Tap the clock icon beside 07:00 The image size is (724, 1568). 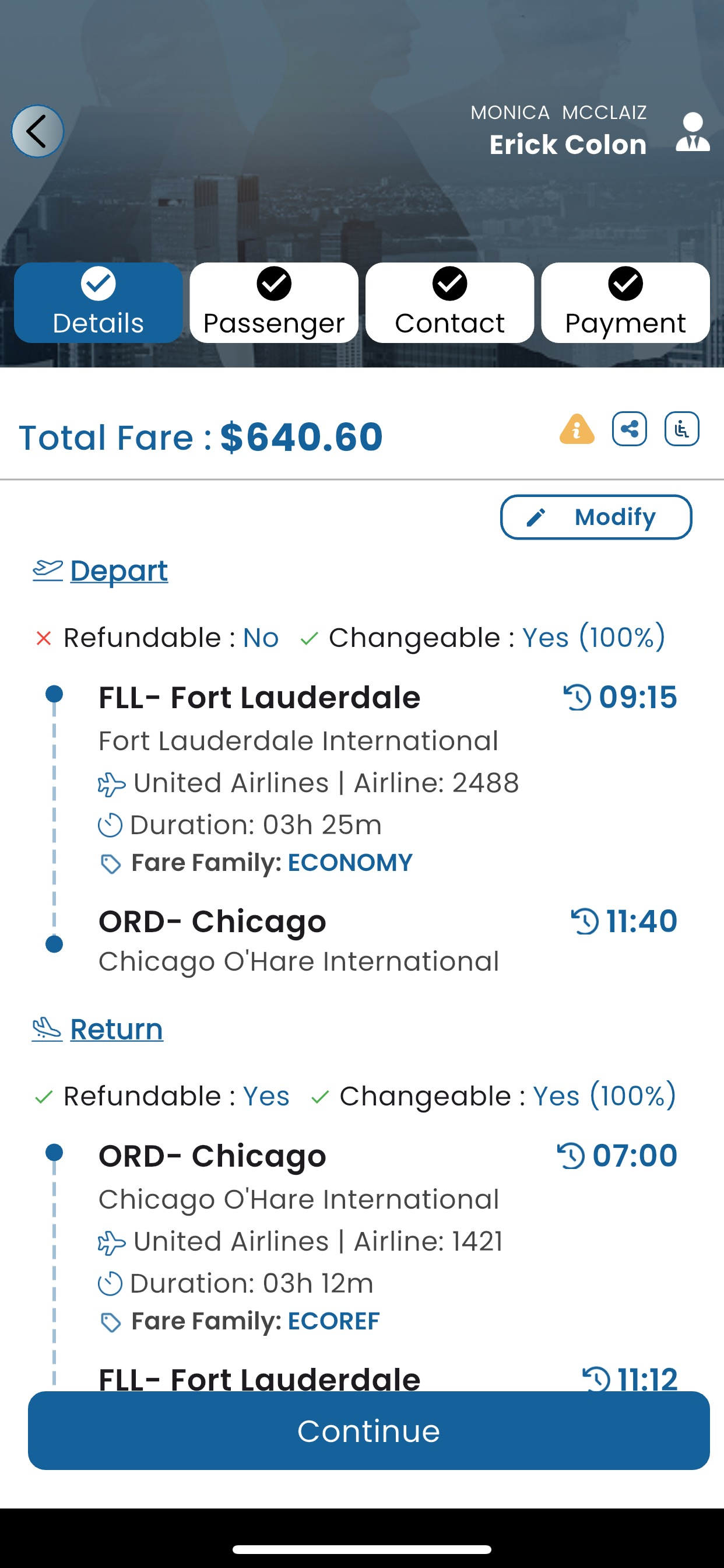coord(571,1156)
